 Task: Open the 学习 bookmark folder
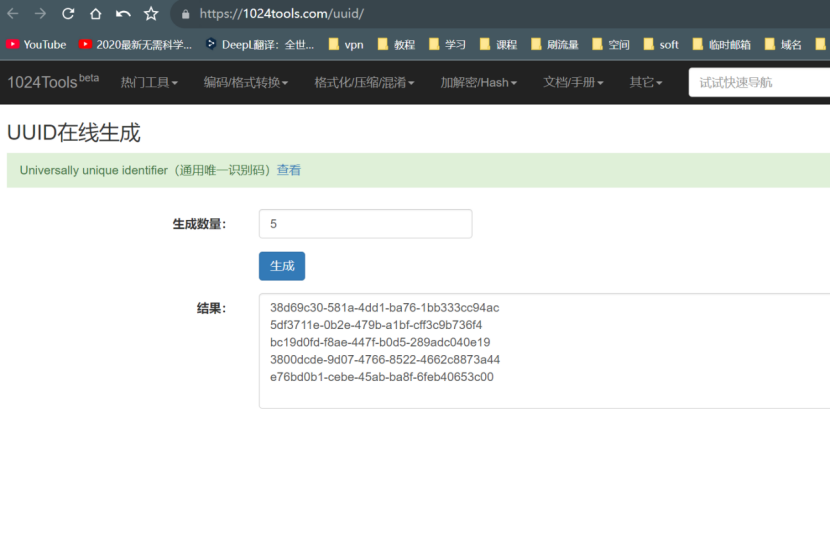(x=447, y=45)
